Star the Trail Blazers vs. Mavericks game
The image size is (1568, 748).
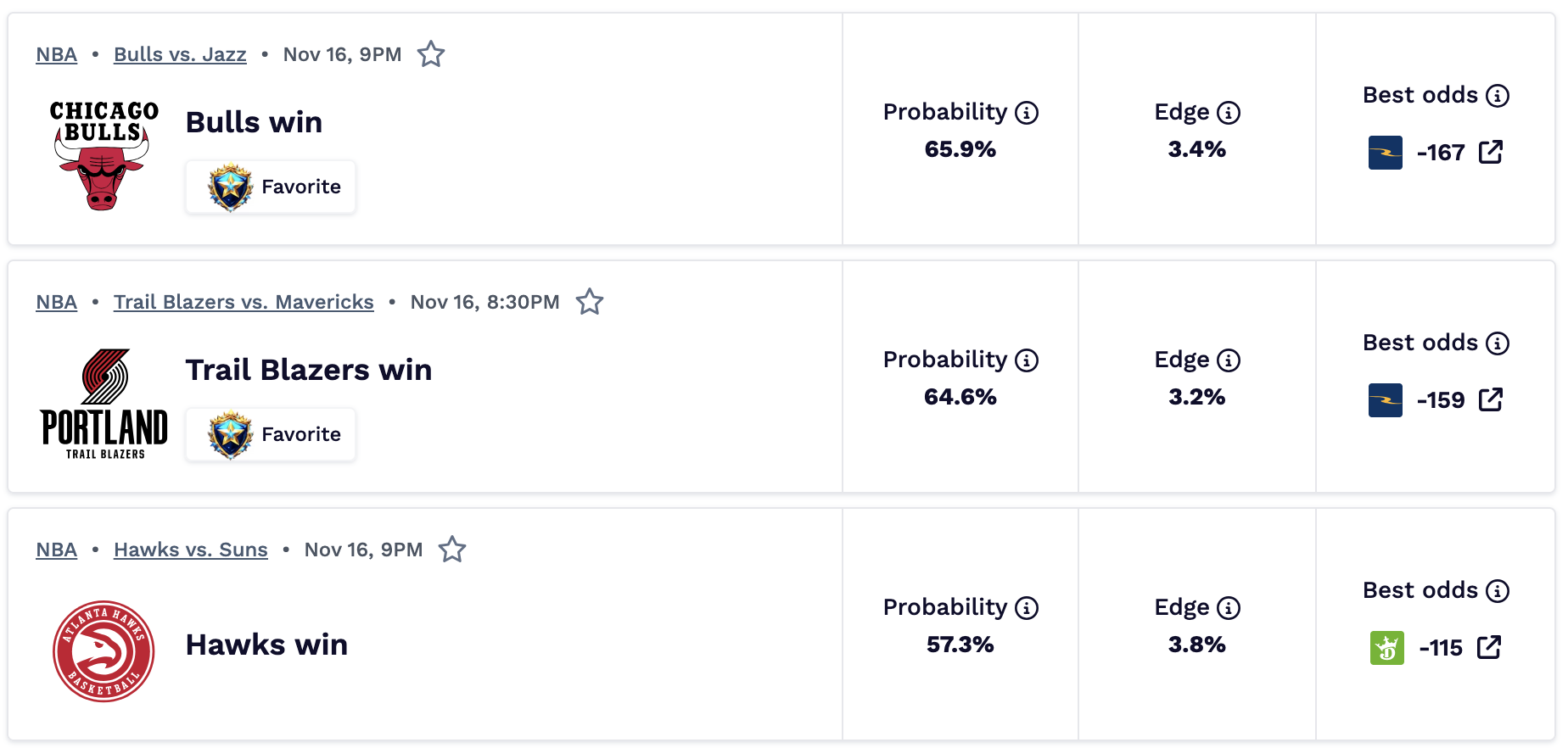point(590,301)
